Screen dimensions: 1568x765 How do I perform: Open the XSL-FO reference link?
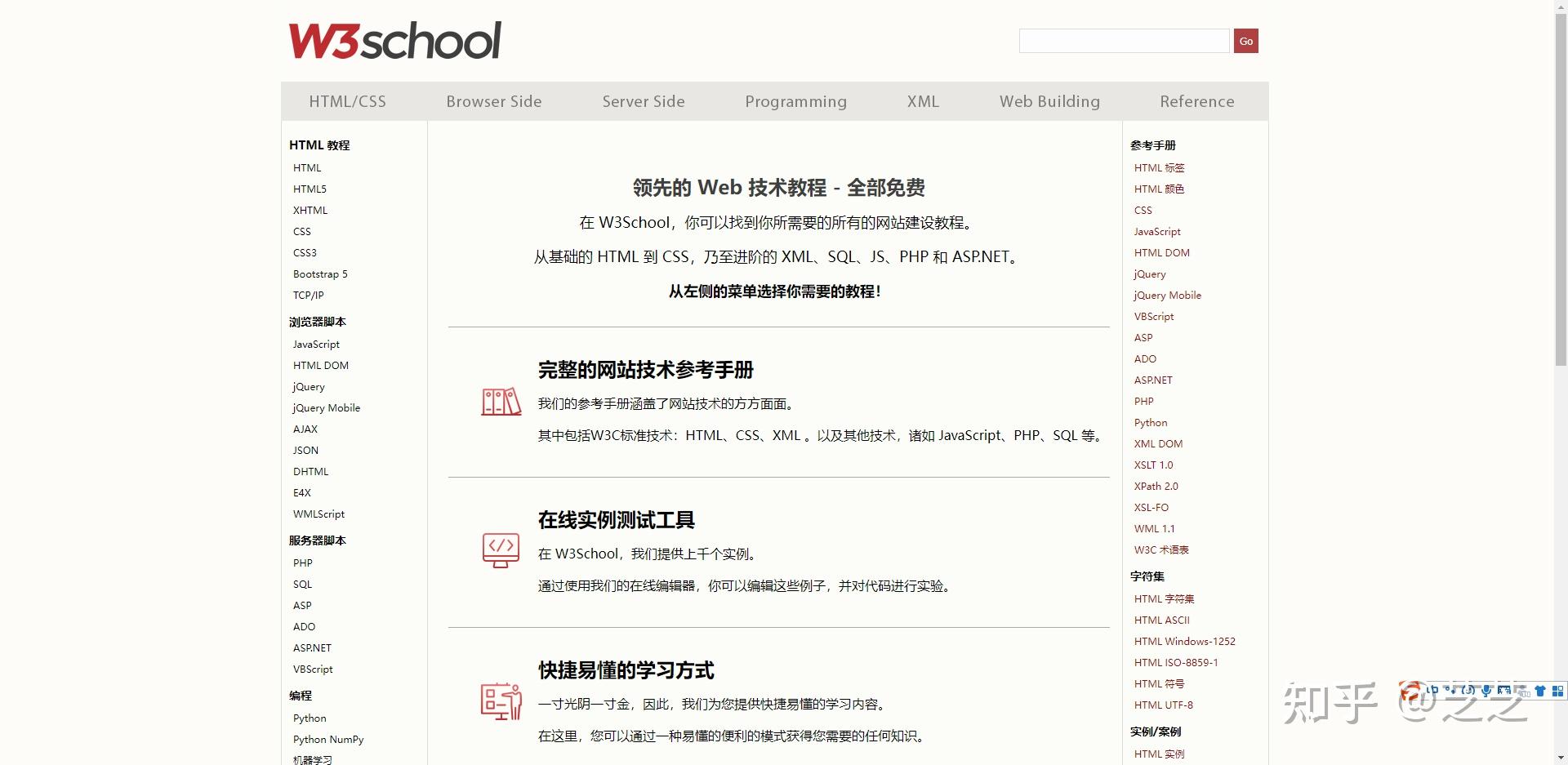pos(1151,507)
